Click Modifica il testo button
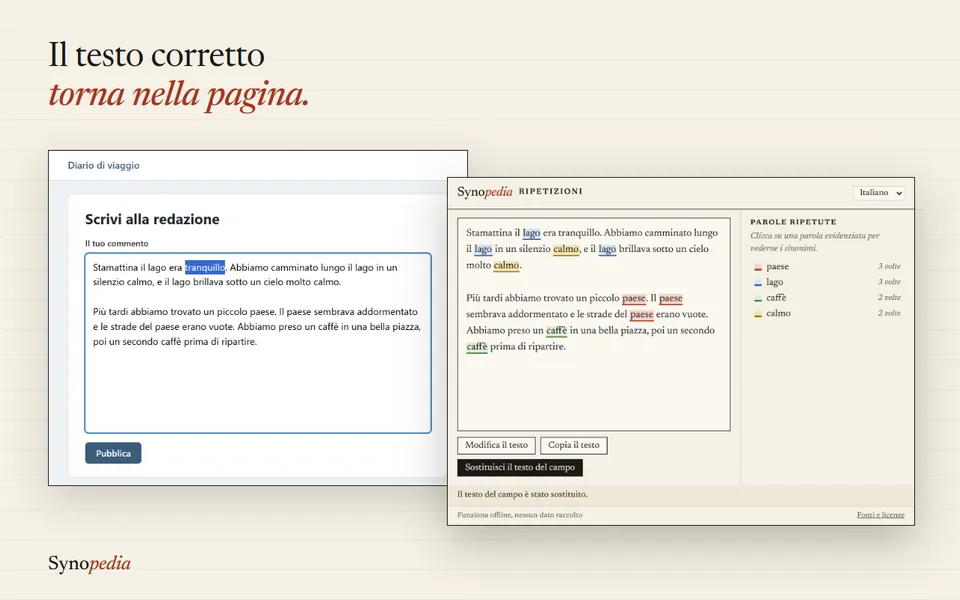 [497, 445]
